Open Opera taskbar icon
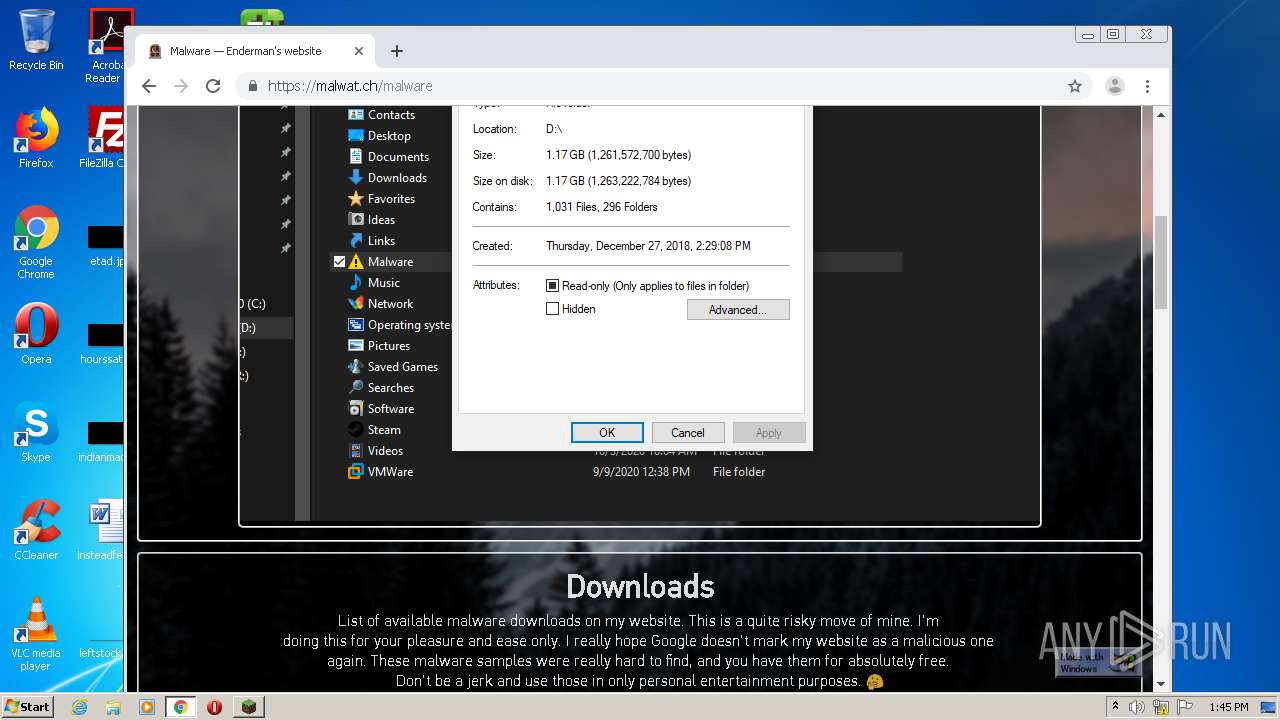Image resolution: width=1280 pixels, height=720 pixels. [x=214, y=707]
